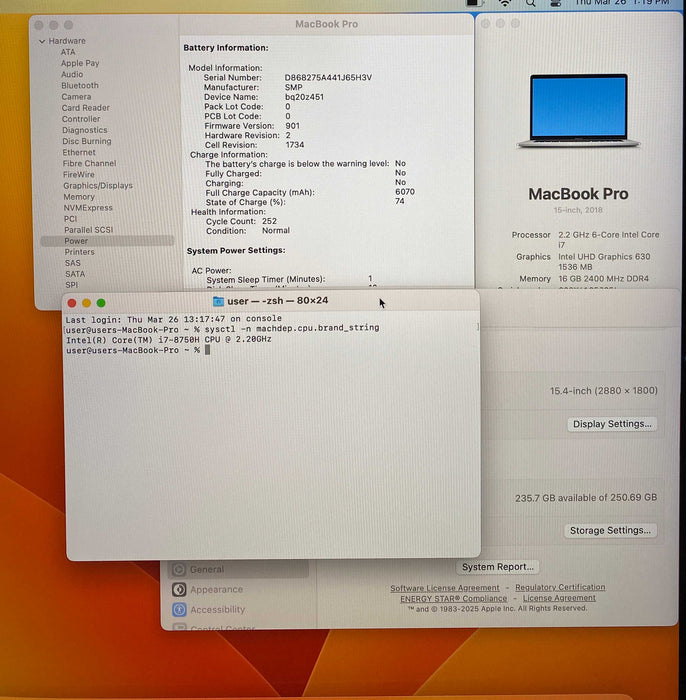Open the Wi-Fi menu bar icon
The width and height of the screenshot is (686, 700).
pos(505,3)
